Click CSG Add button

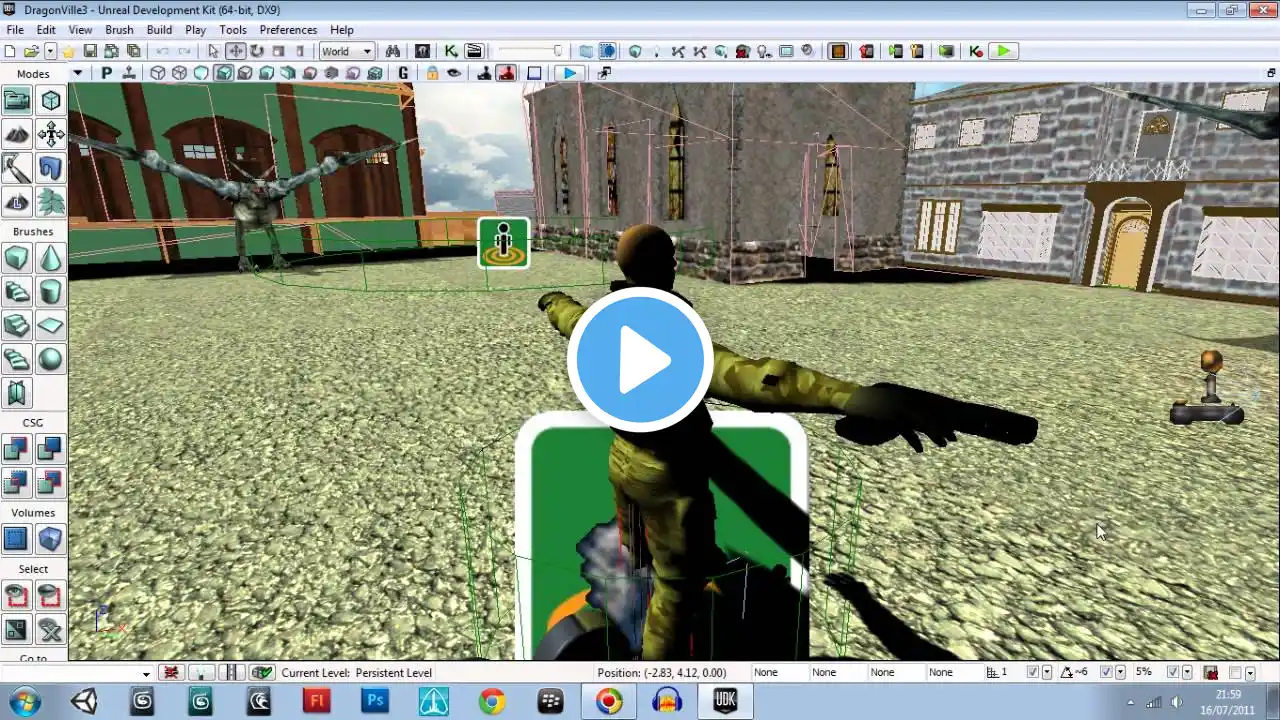coord(17,449)
